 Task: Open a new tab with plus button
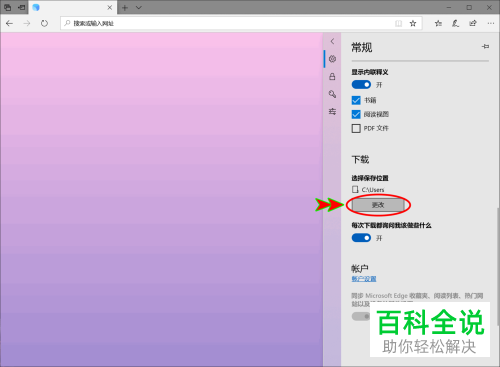pyautogui.click(x=125, y=7)
